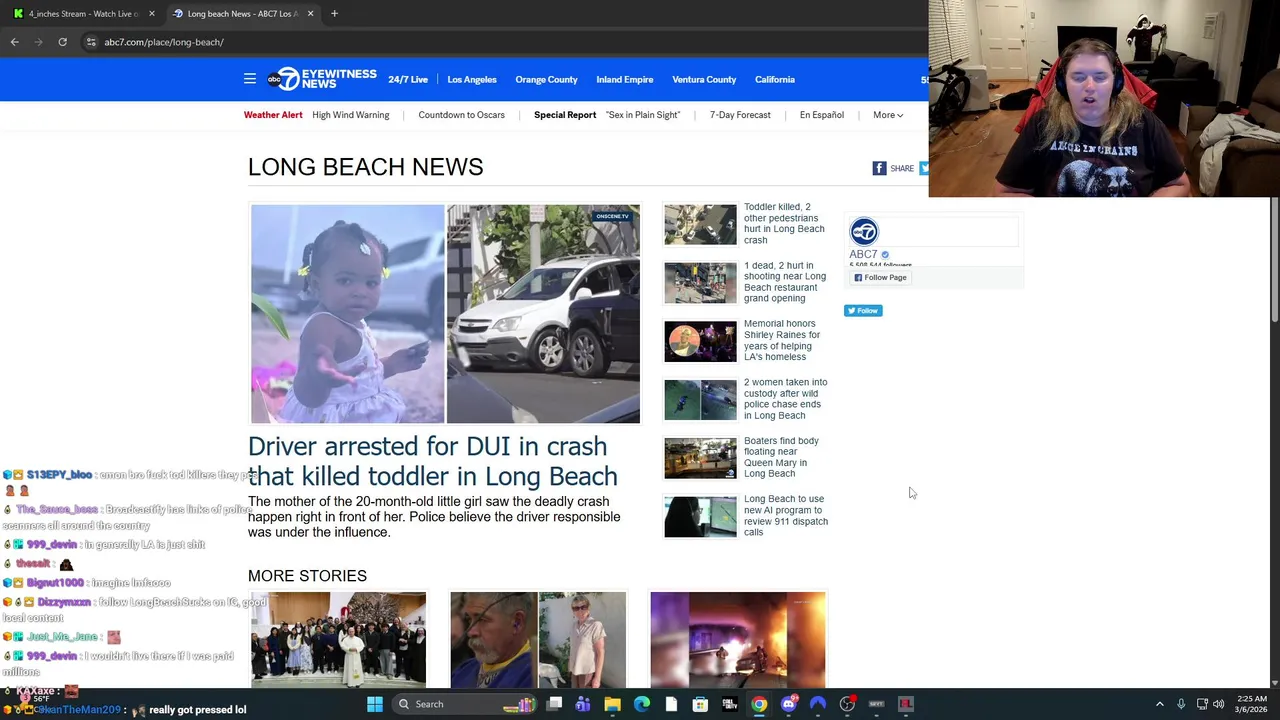The image size is (1280, 720).
Task: Reload the page with the refresh icon
Action: pos(62,42)
